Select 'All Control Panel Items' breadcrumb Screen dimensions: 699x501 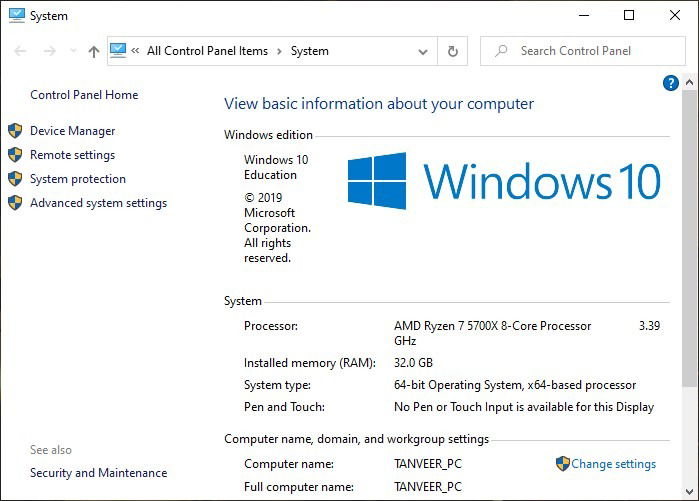(x=208, y=51)
